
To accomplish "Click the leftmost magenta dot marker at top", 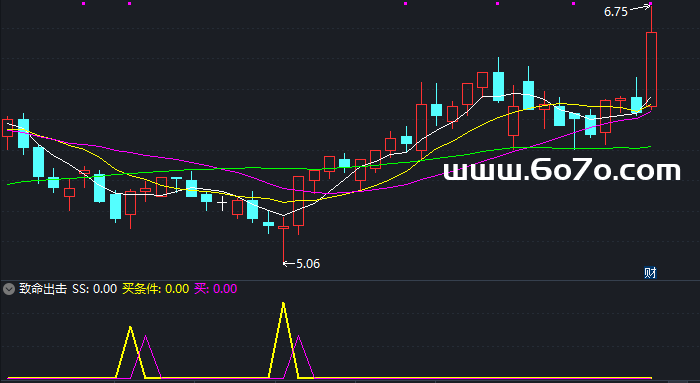I will point(83,4).
